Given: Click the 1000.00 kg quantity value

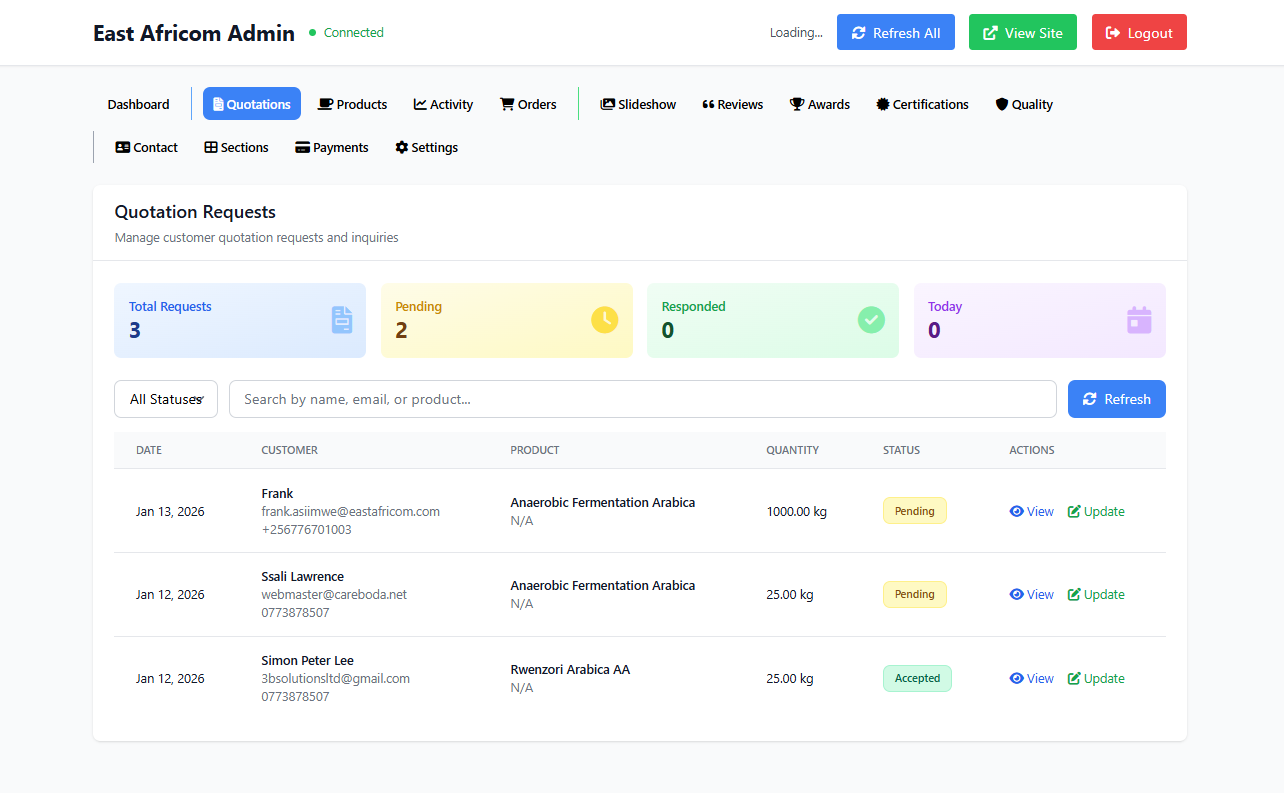Looking at the screenshot, I should [x=797, y=511].
